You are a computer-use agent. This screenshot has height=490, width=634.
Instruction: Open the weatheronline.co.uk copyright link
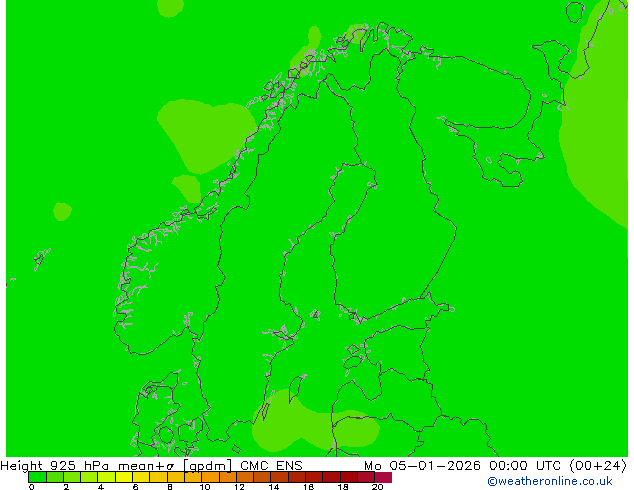pos(549,481)
